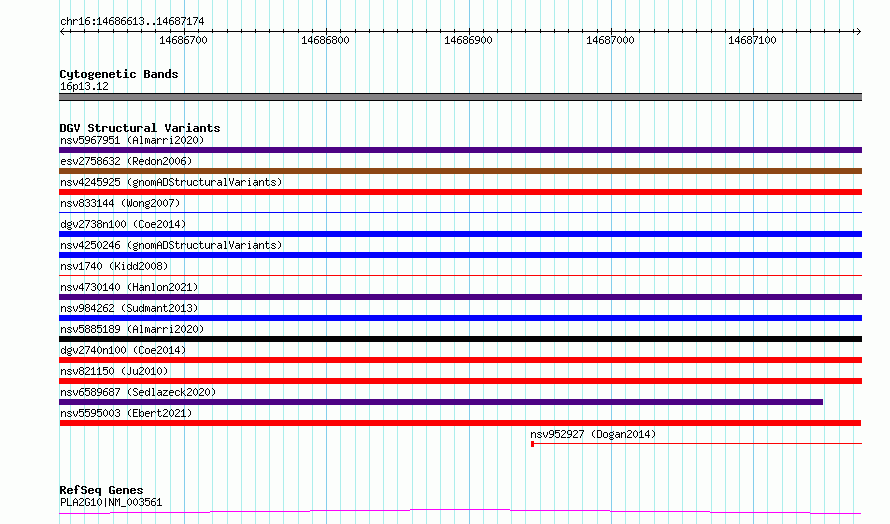The height and width of the screenshot is (524, 890).
Task: Click the red nsv4245925 variant bar
Action: [460, 192]
